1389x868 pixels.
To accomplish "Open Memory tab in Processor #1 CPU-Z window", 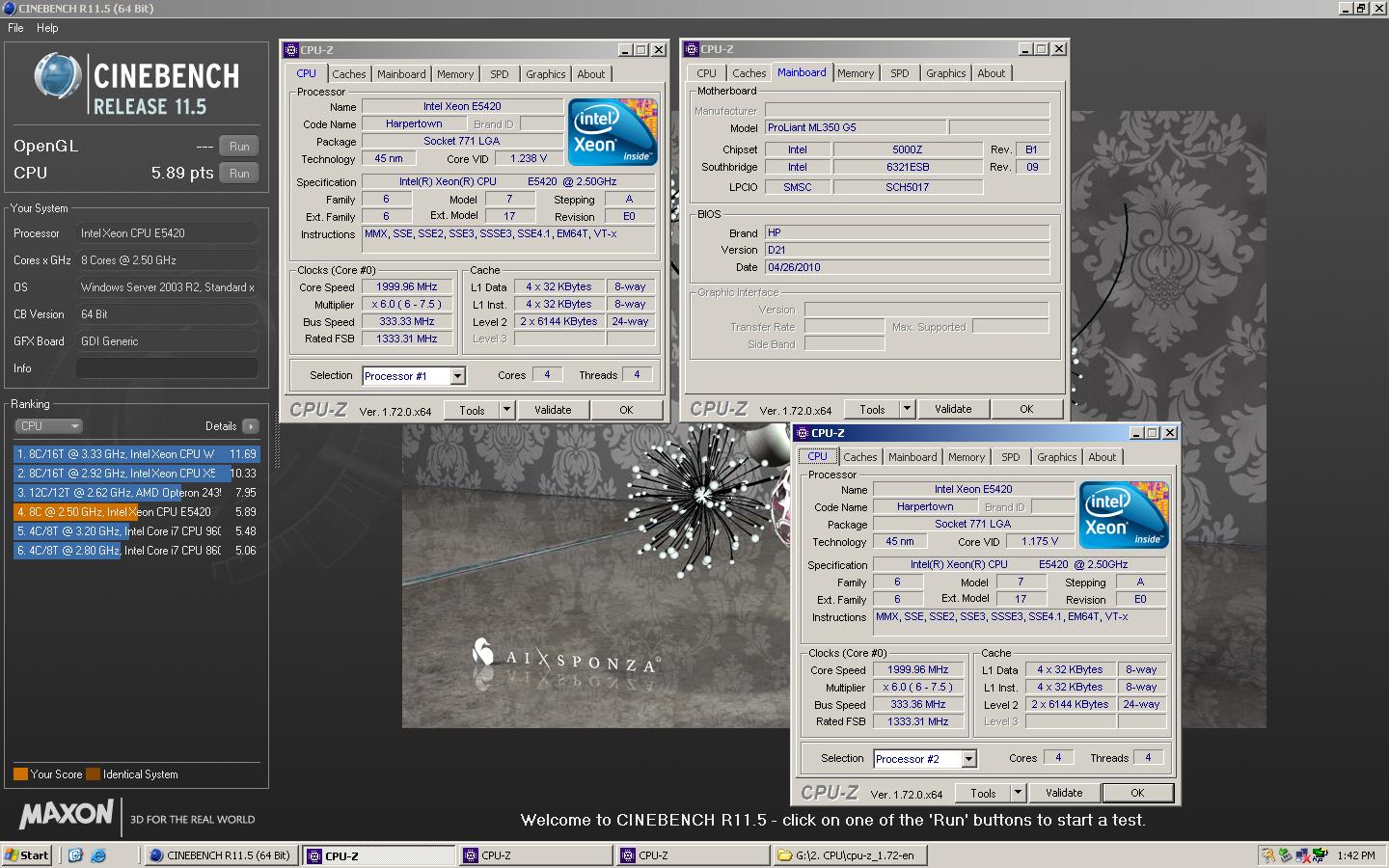I will click(455, 74).
